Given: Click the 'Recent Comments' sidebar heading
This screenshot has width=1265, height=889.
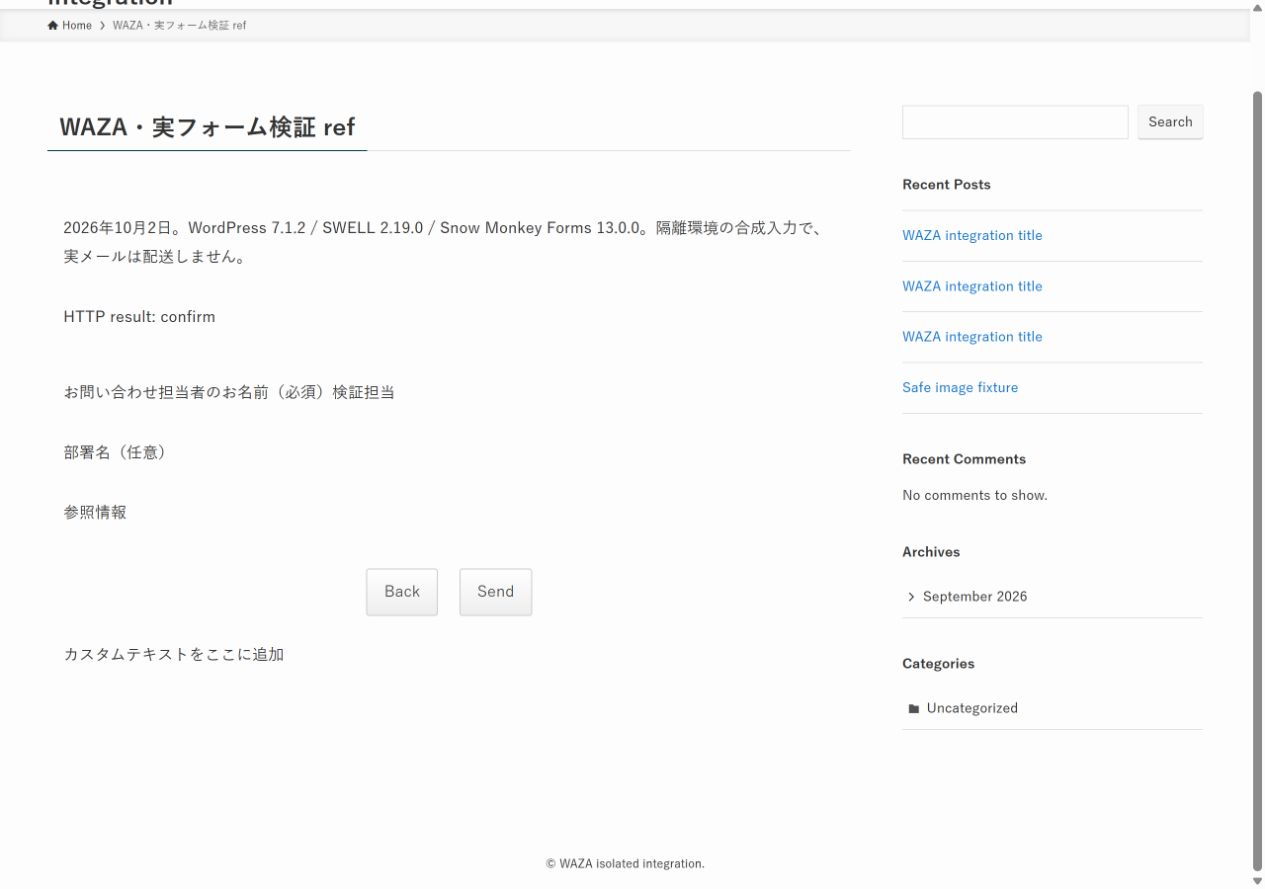Looking at the screenshot, I should coord(964,459).
